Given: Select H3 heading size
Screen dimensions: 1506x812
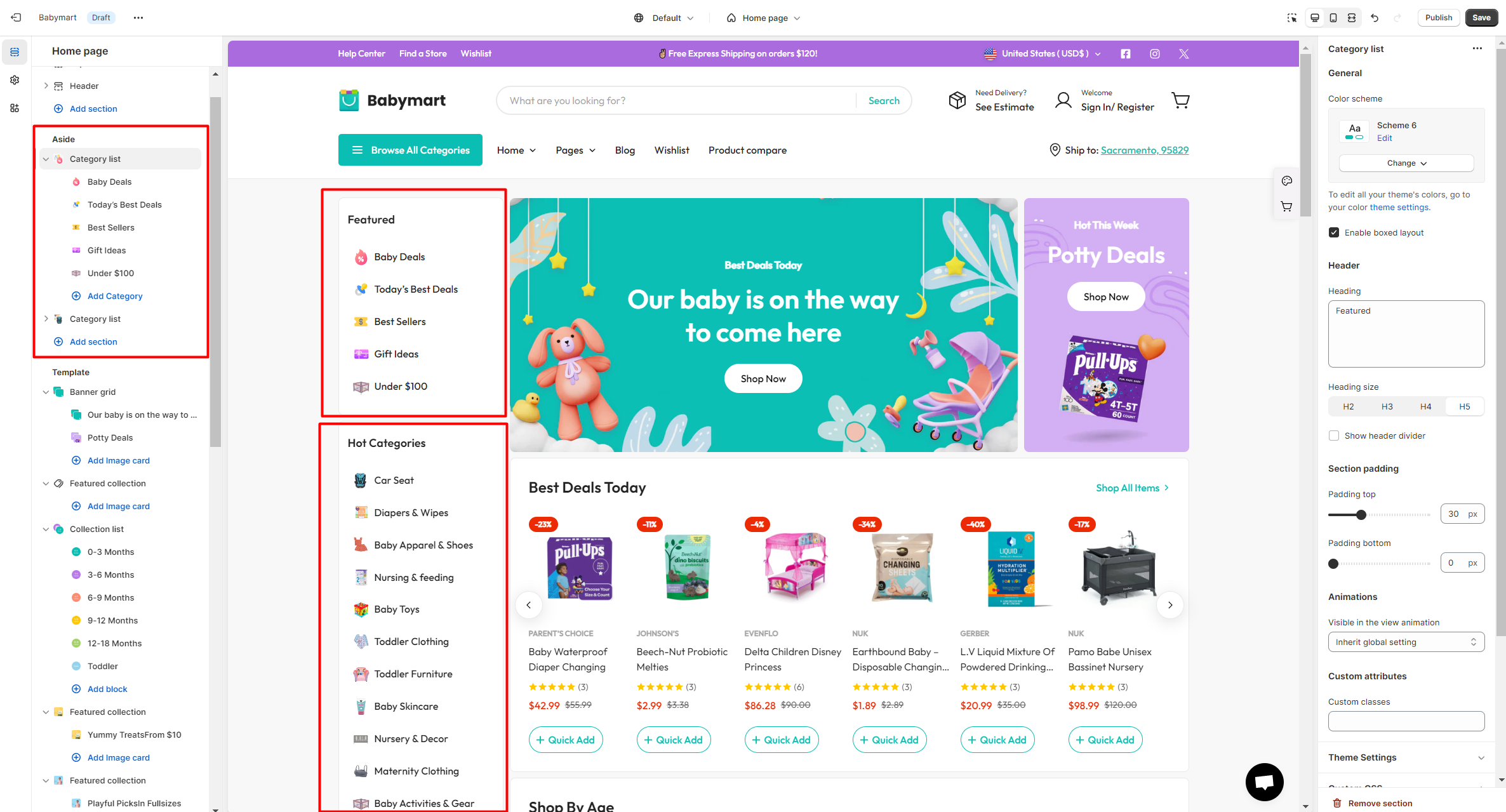Looking at the screenshot, I should pyautogui.click(x=1387, y=407).
